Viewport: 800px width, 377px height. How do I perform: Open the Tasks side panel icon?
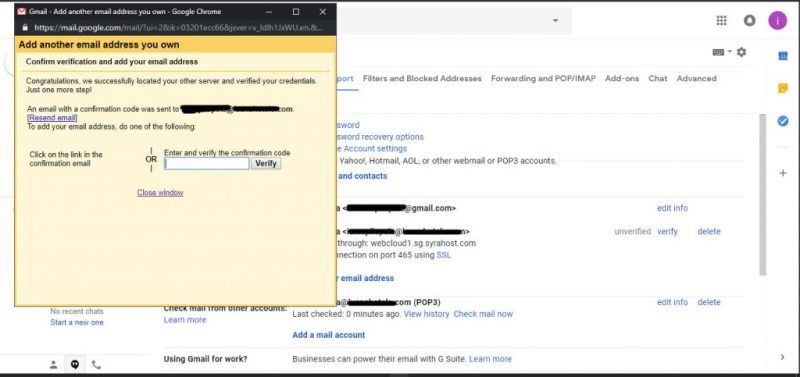(x=783, y=121)
